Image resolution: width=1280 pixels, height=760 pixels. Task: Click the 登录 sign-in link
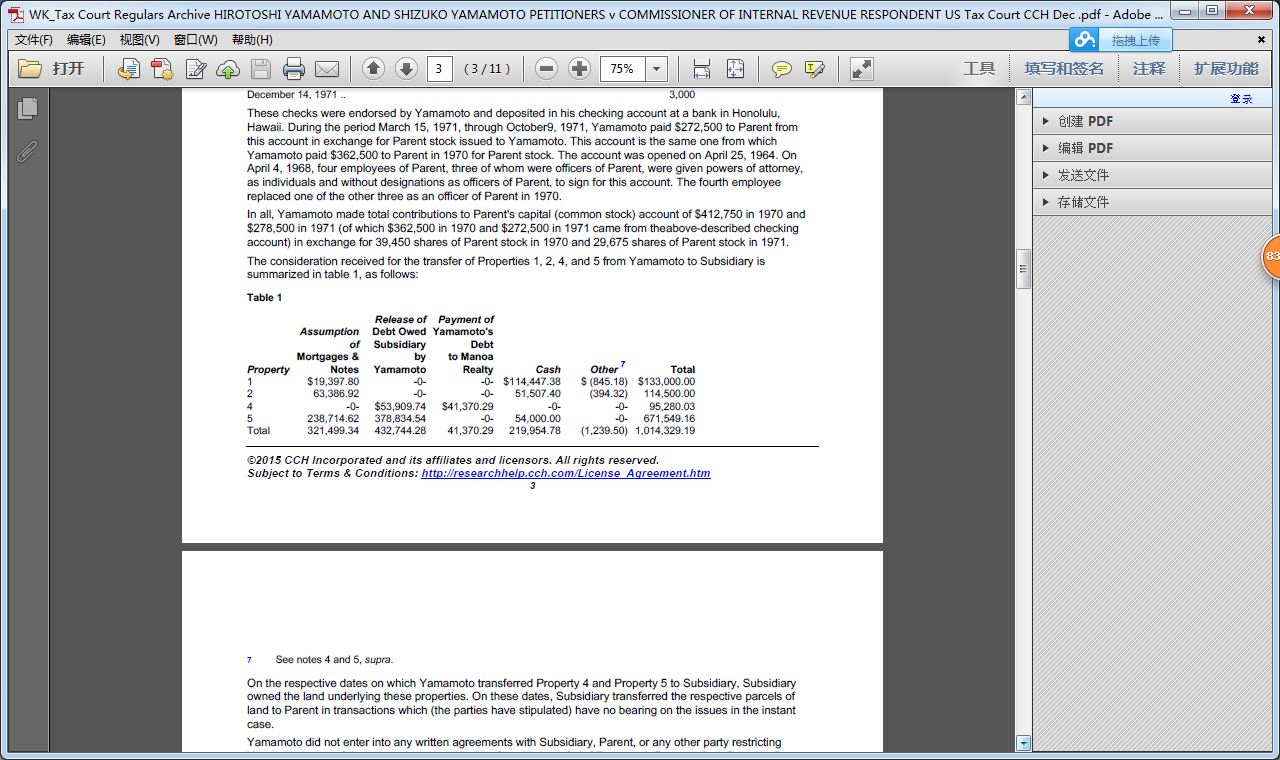[x=1241, y=99]
